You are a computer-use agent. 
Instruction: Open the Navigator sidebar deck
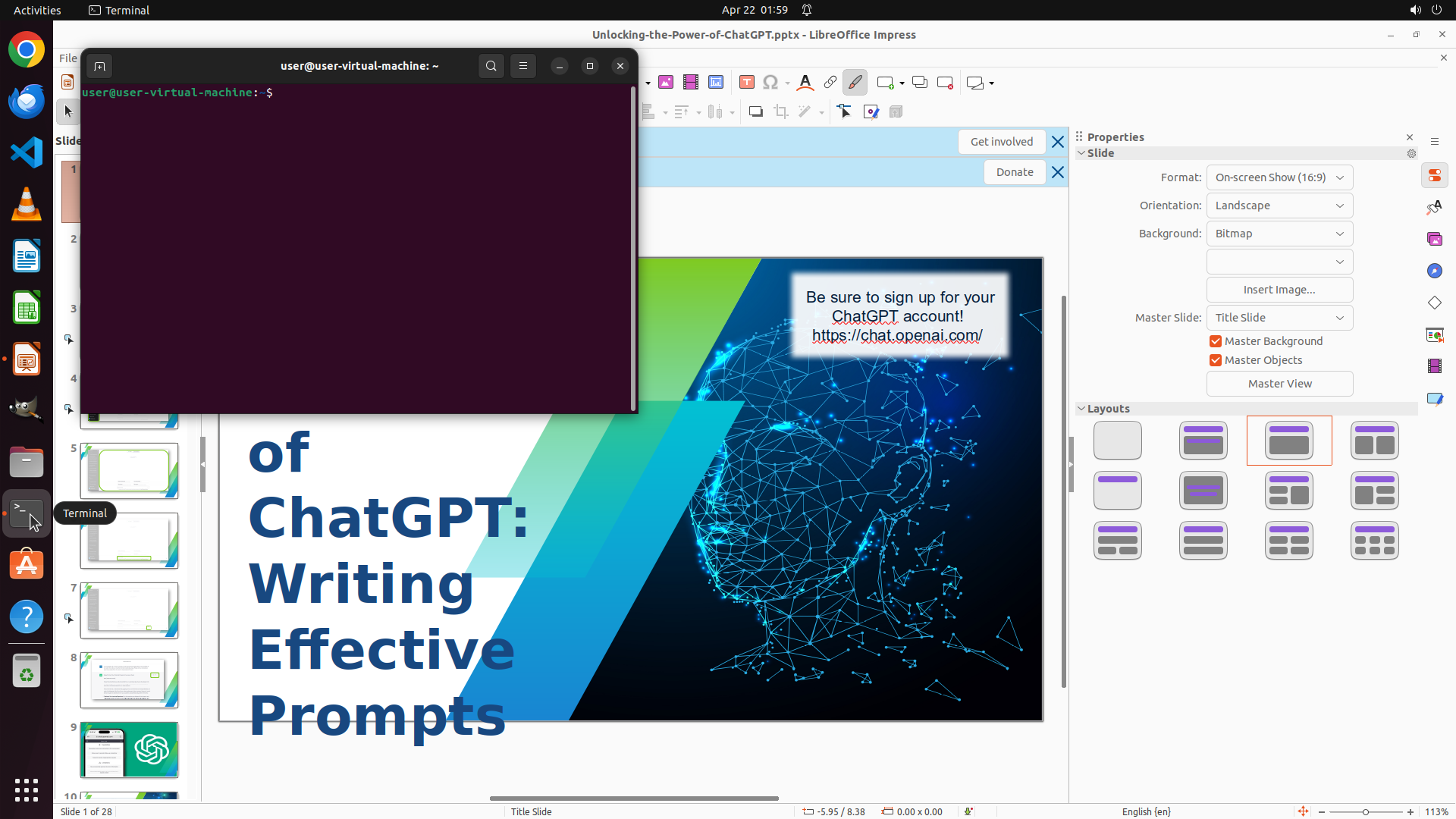pyautogui.click(x=1434, y=271)
